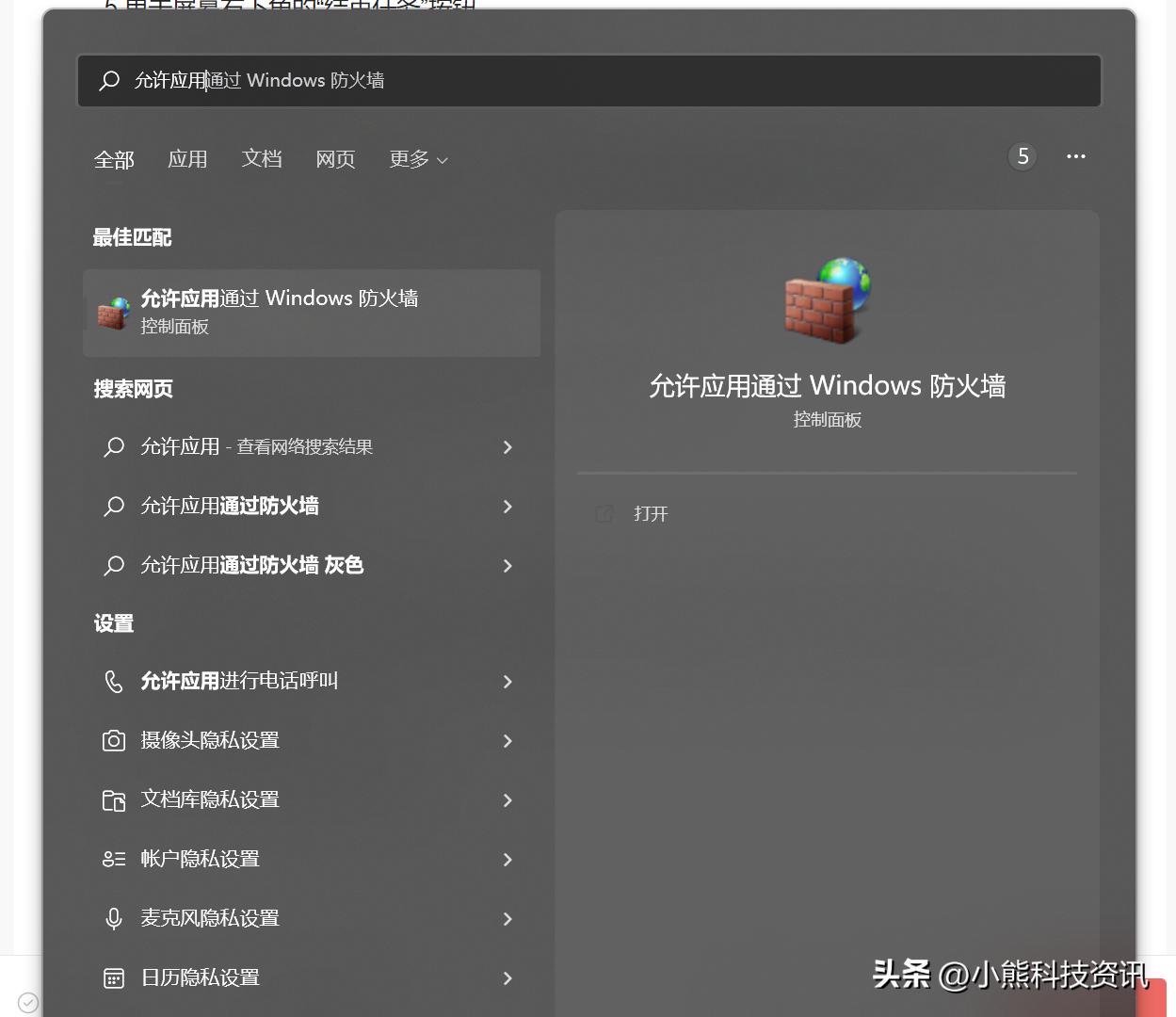Click 打开 to launch firewall settings

(x=651, y=513)
